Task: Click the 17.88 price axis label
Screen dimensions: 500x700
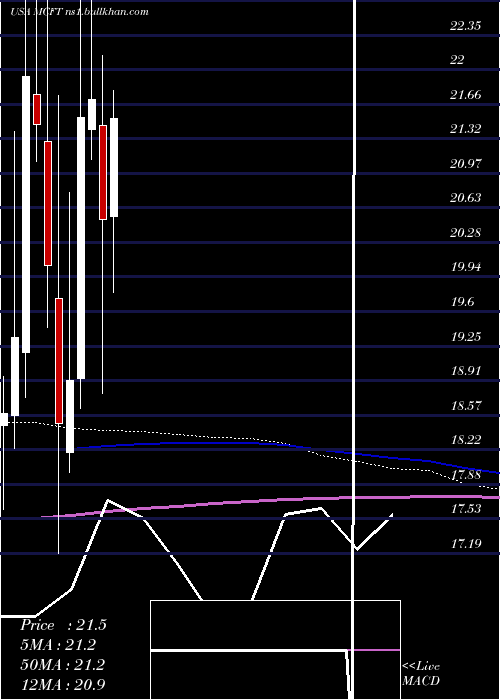Action: (x=465, y=475)
